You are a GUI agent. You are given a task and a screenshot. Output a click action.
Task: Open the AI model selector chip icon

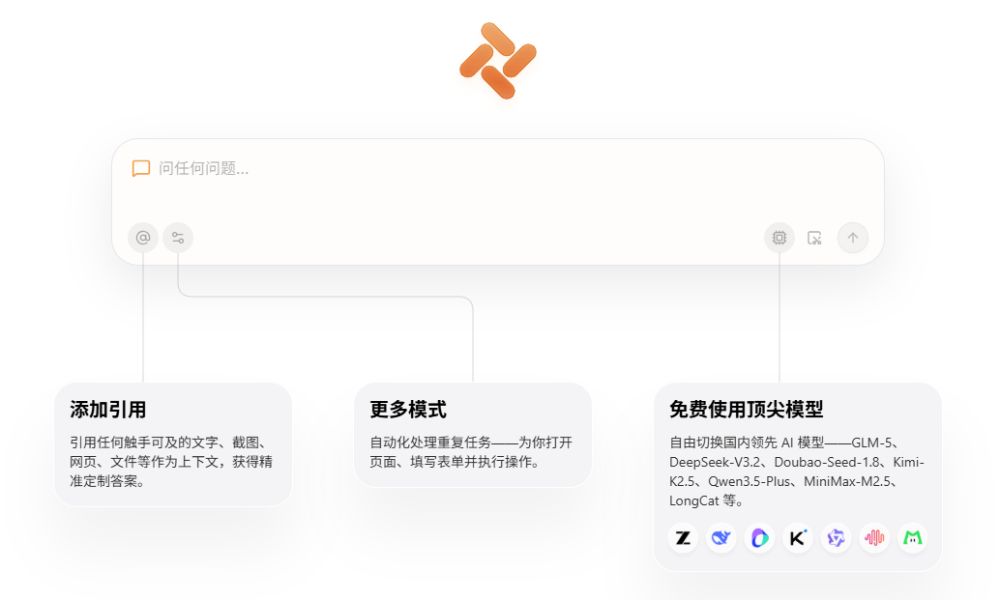(x=779, y=238)
